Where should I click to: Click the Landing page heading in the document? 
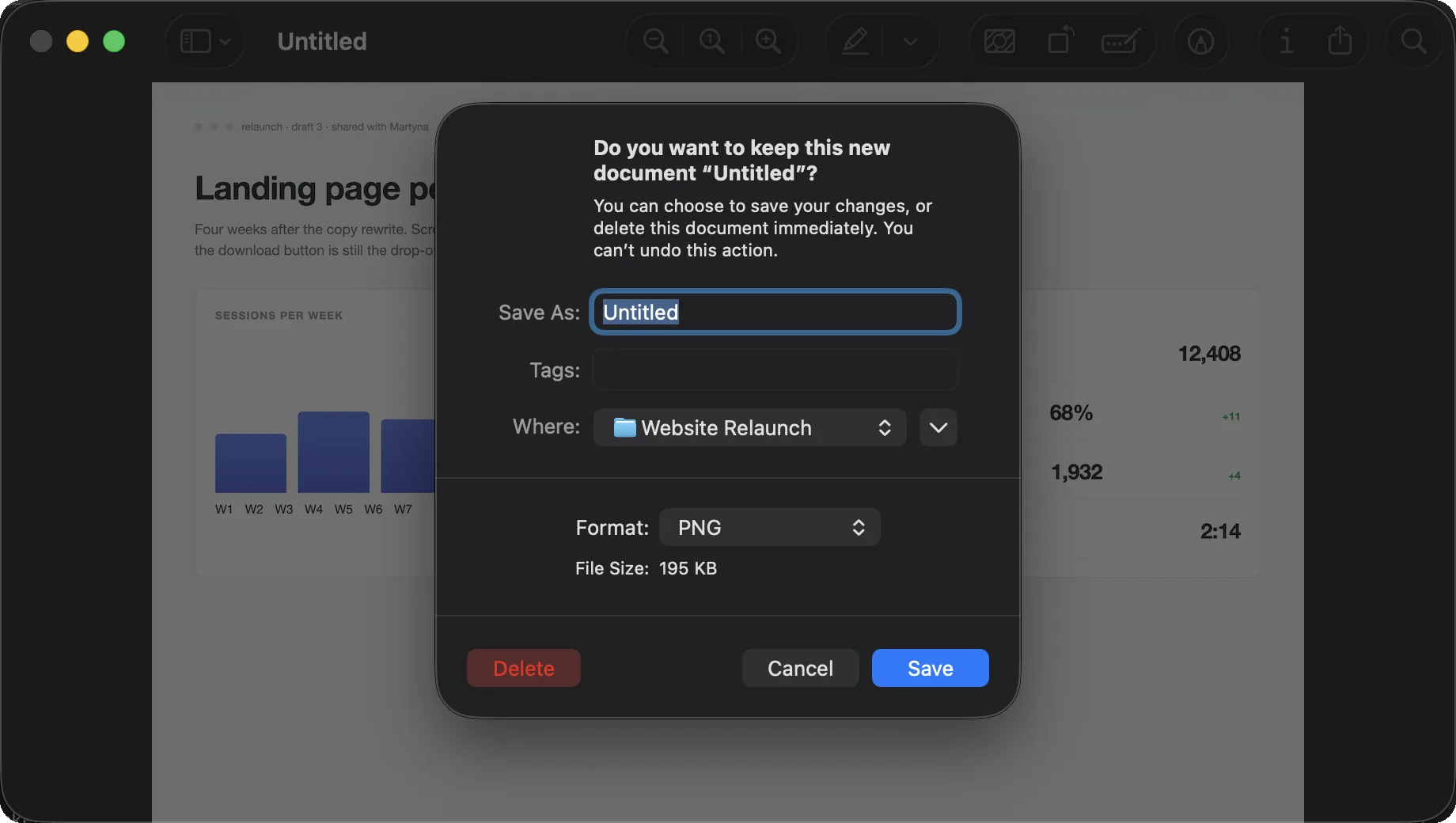pos(315,188)
